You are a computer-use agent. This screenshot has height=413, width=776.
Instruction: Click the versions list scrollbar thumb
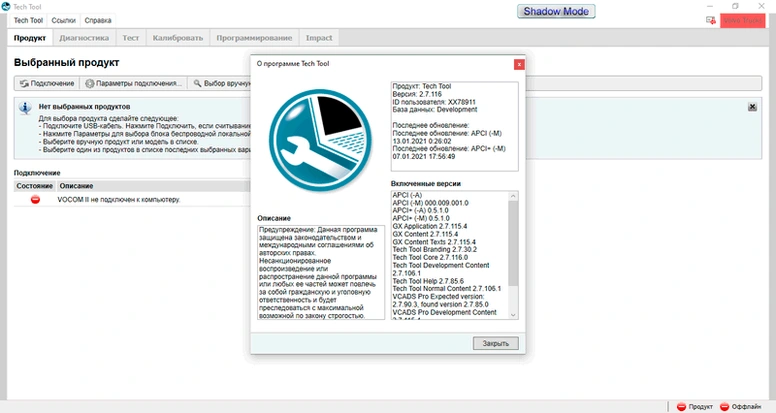[x=513, y=243]
